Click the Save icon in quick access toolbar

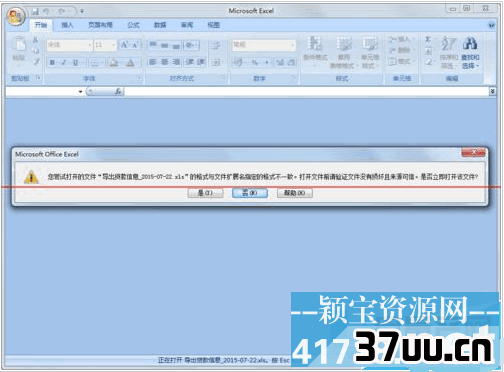tap(35, 12)
